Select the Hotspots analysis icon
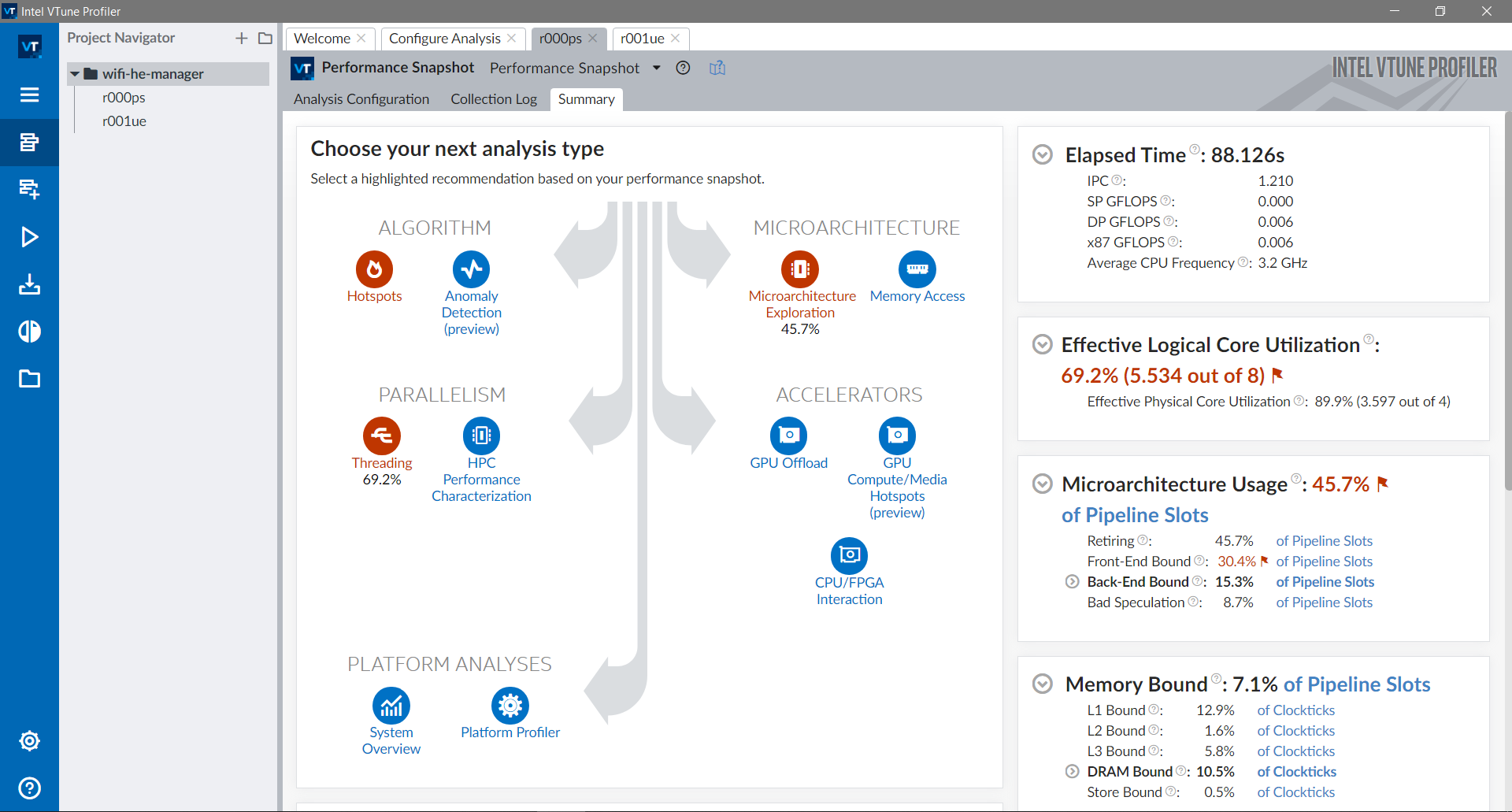The image size is (1512, 812). 374,269
